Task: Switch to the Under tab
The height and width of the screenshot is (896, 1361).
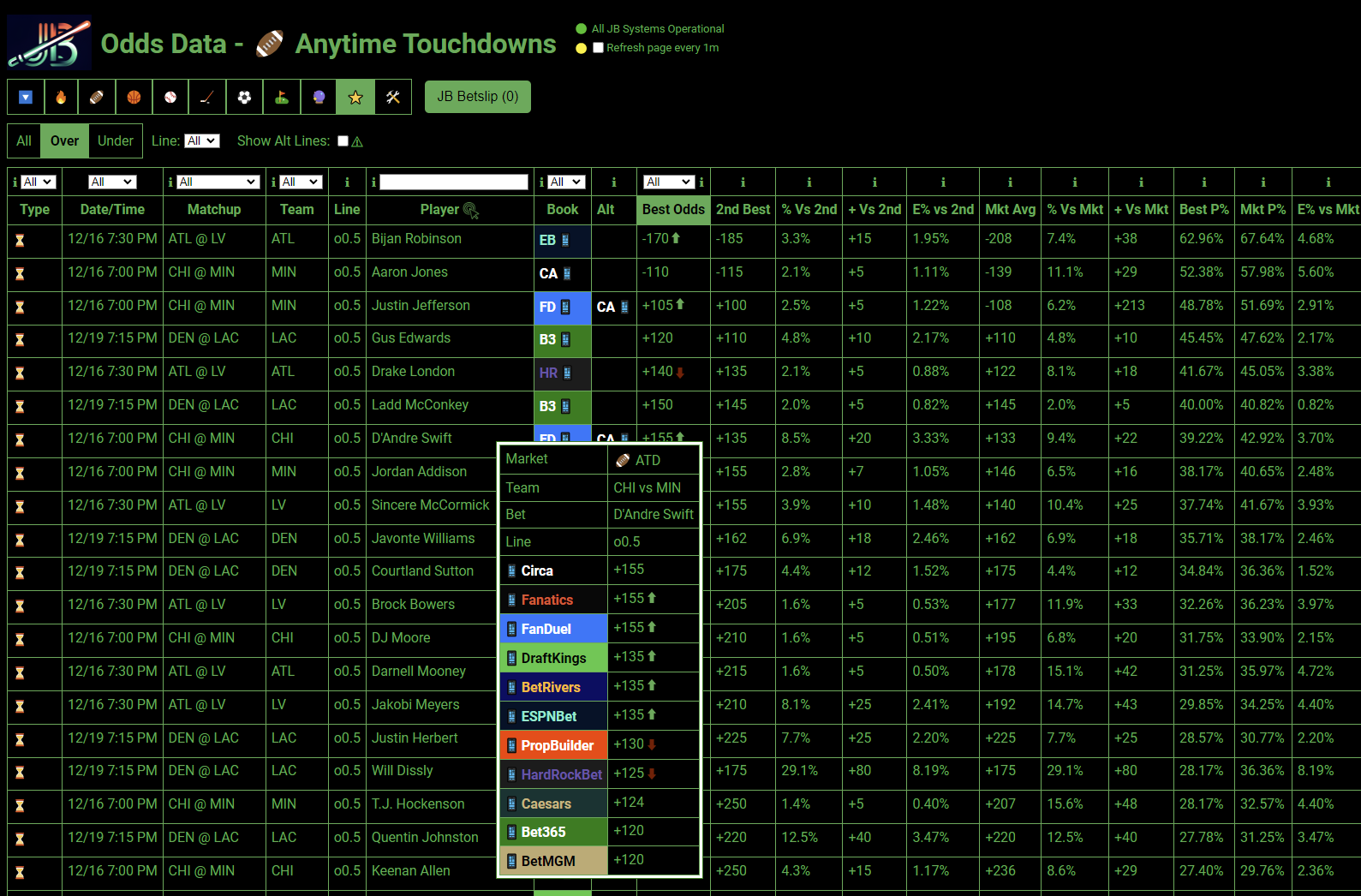Action: point(115,141)
